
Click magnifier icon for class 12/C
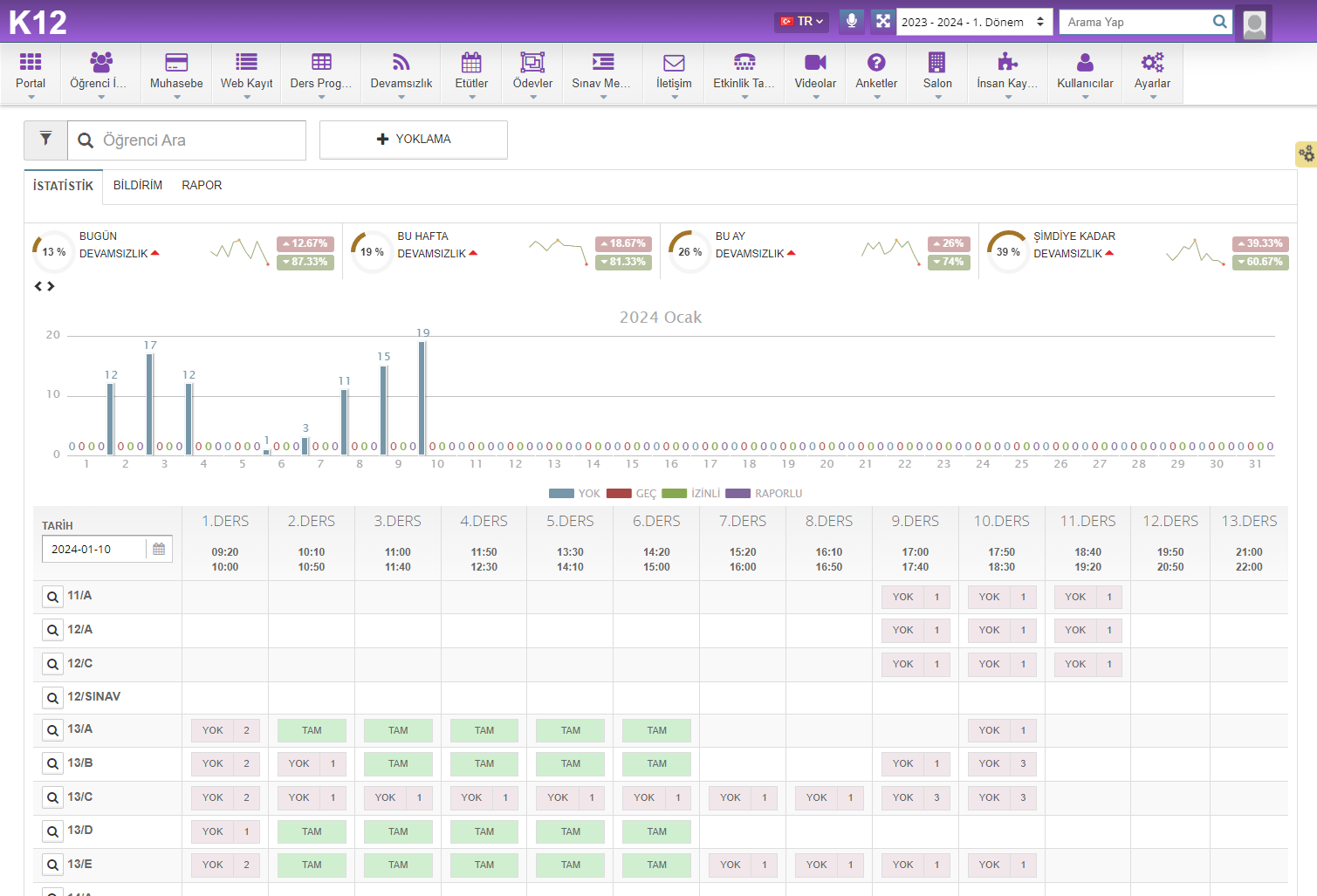tap(52, 665)
